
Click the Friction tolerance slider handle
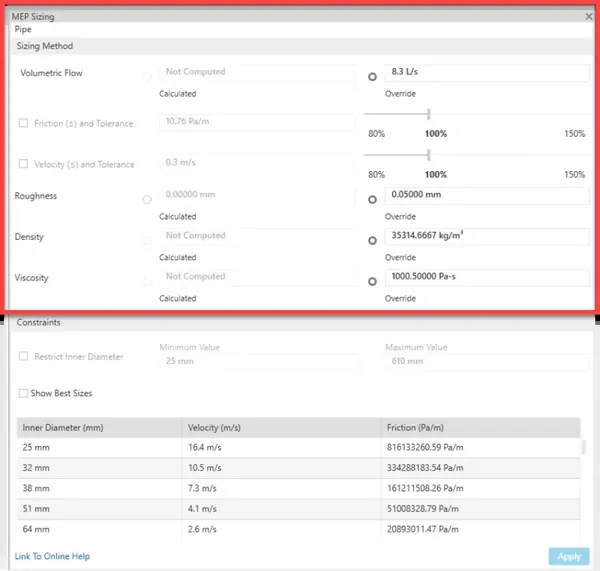click(429, 114)
